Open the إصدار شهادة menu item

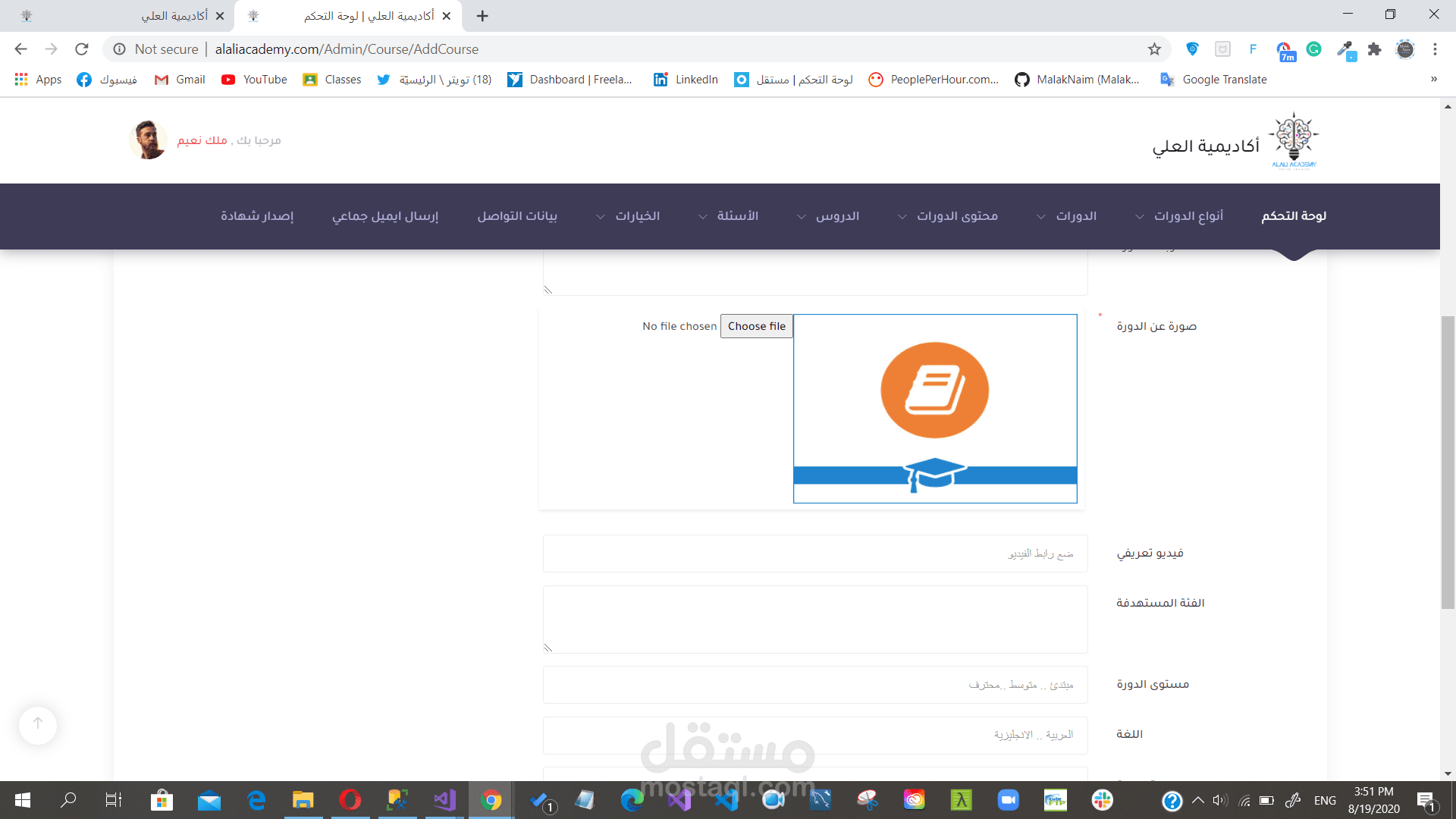pyautogui.click(x=257, y=216)
